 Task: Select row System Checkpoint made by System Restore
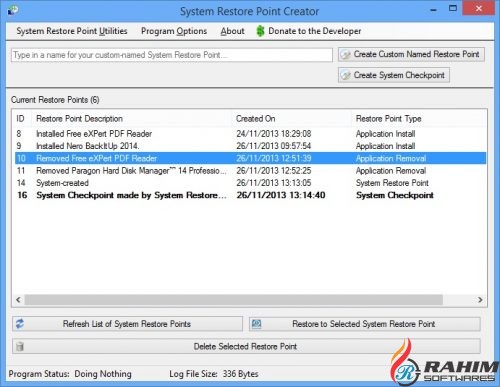click(250, 195)
